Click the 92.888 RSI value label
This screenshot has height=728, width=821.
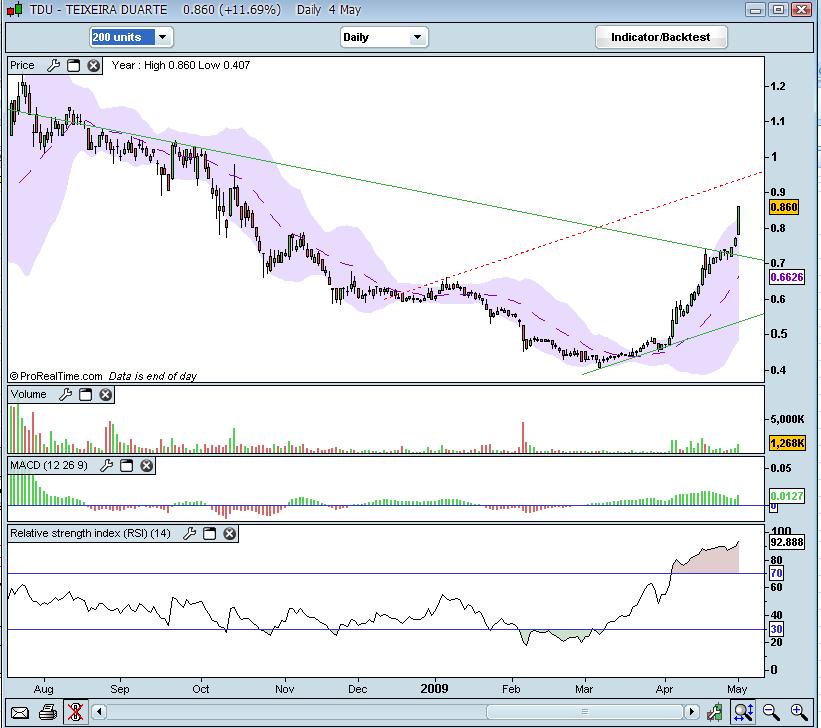pyautogui.click(x=787, y=542)
